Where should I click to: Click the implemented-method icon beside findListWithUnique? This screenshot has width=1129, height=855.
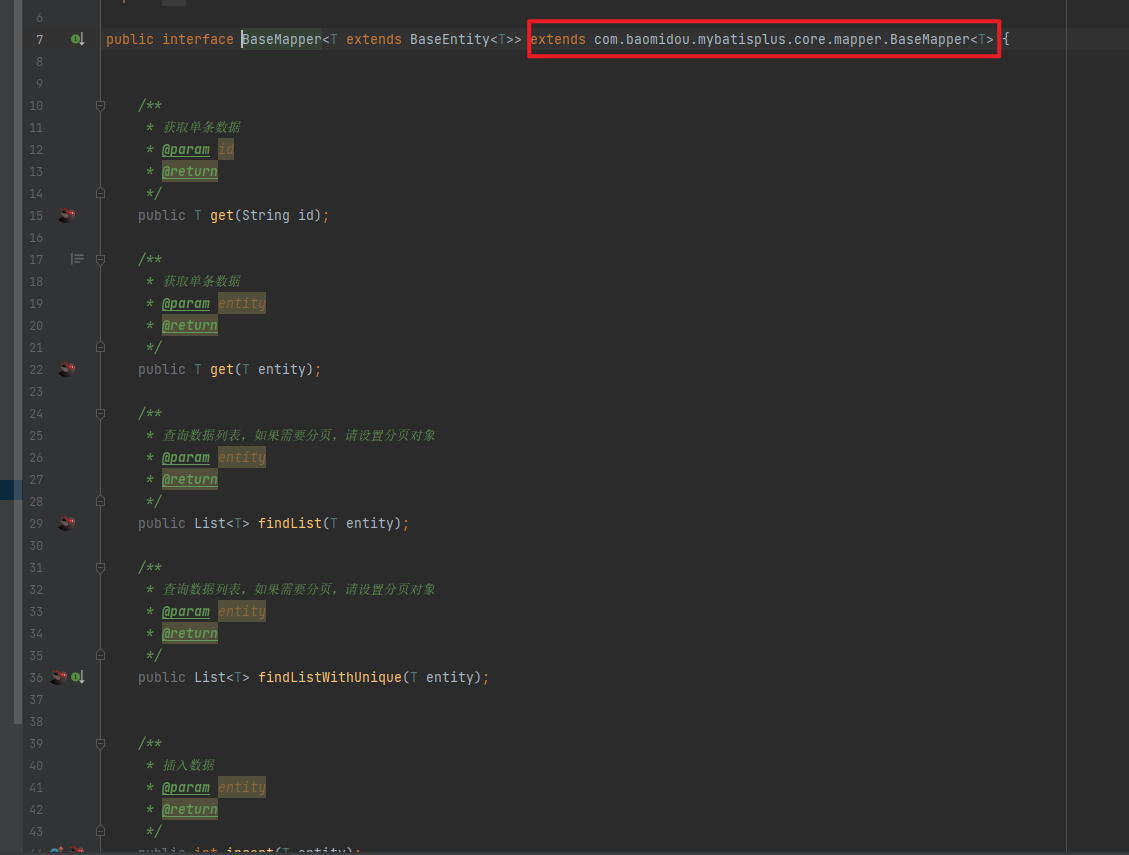pyautogui.click(x=77, y=677)
